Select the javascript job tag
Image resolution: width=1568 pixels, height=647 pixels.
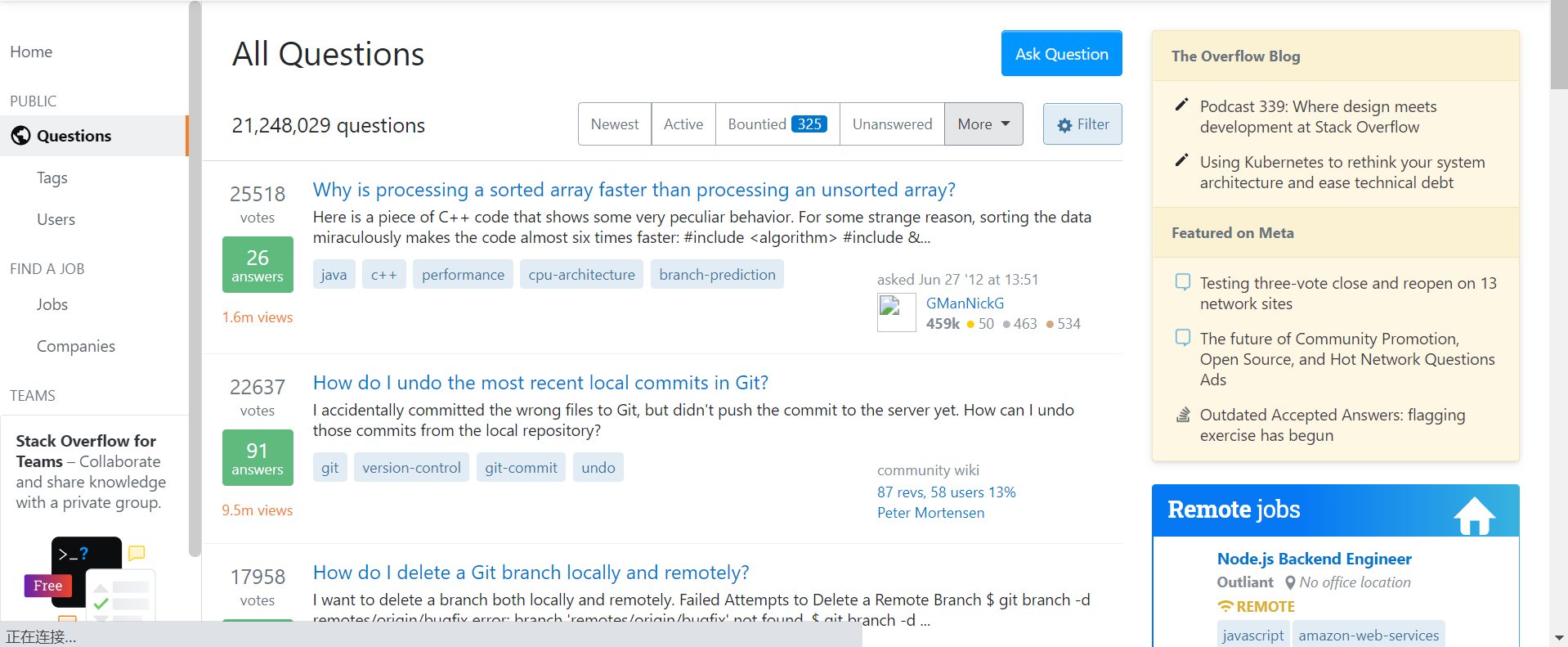[x=1252, y=636]
